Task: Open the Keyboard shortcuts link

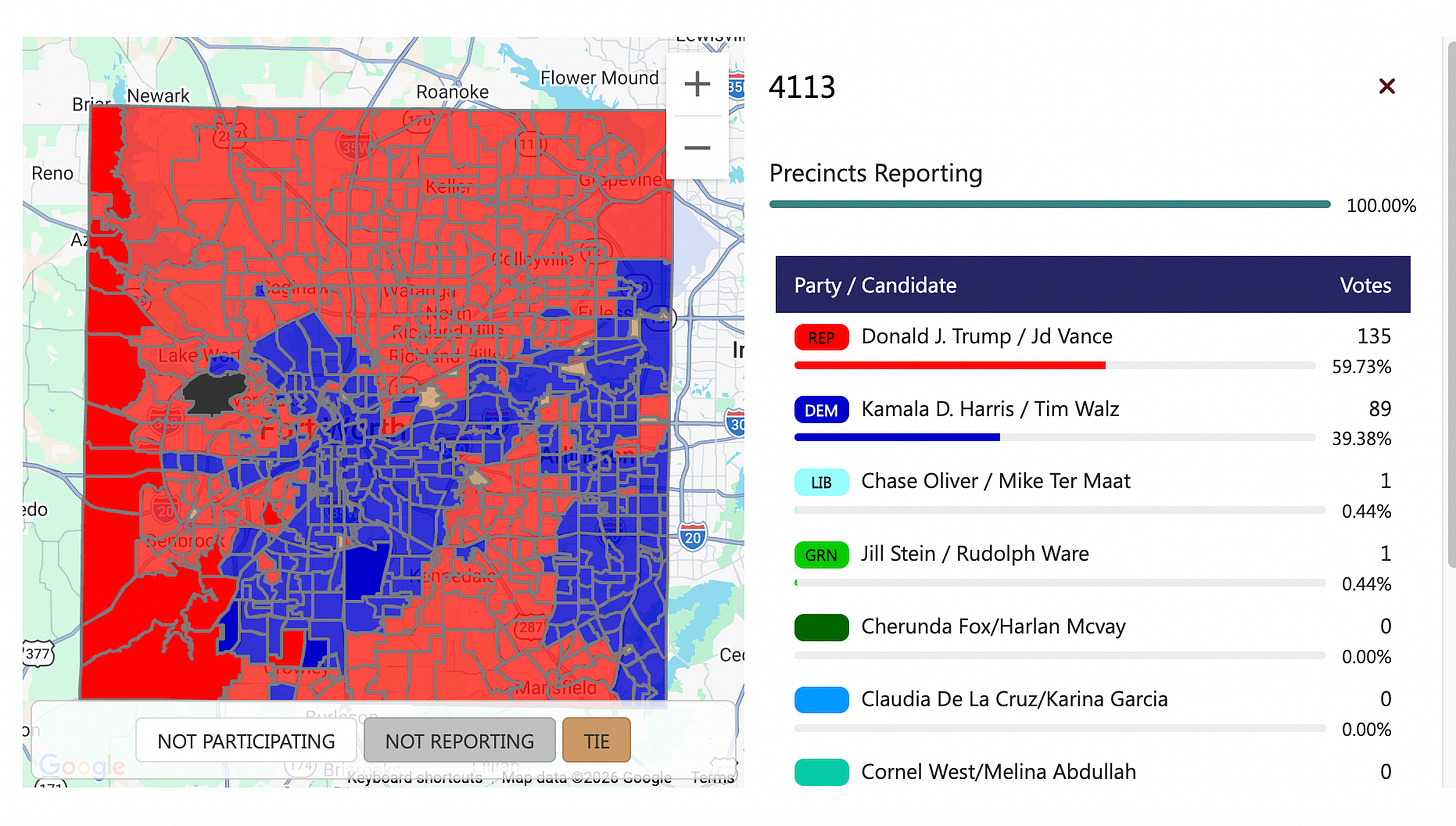Action: point(414,777)
